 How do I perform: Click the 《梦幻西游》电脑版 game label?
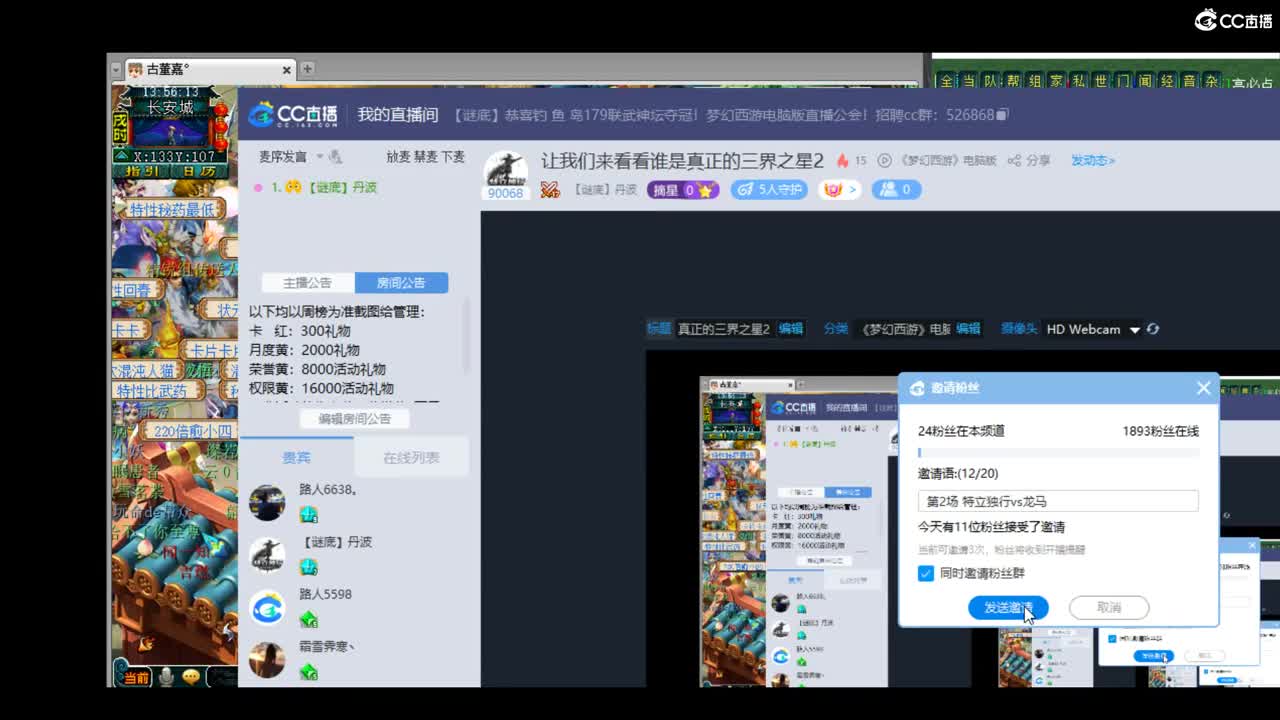coord(949,160)
